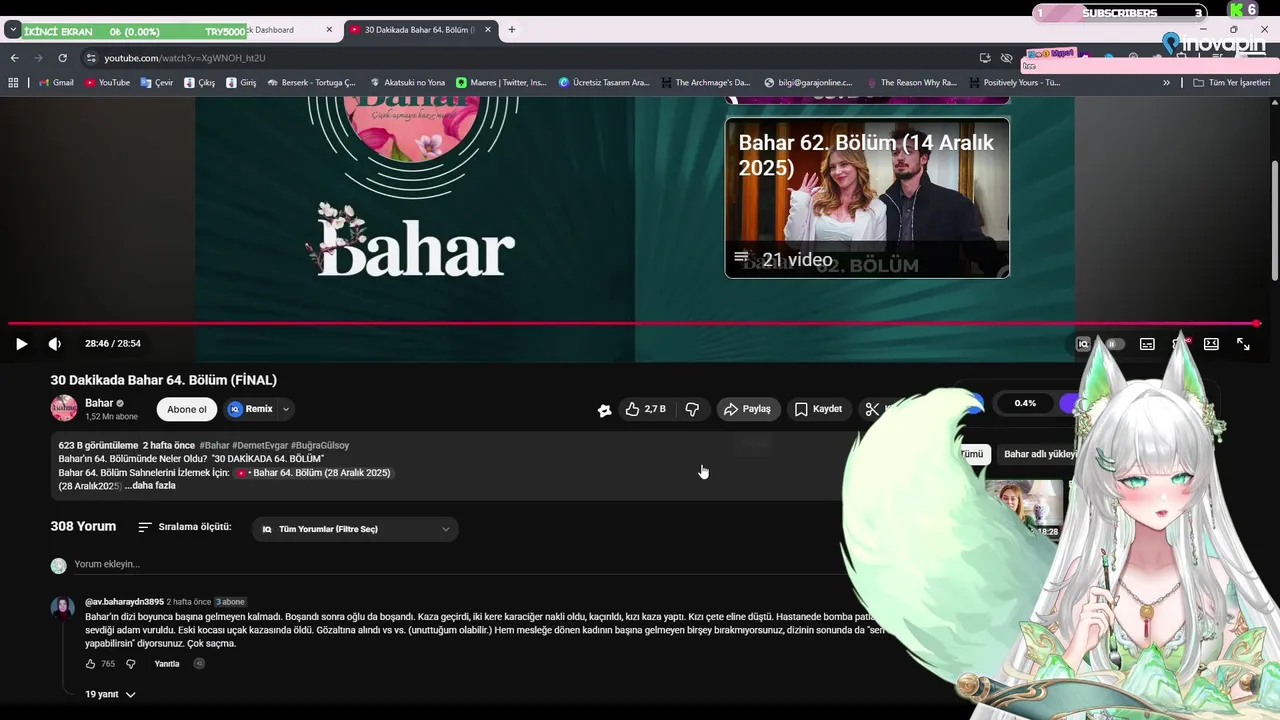Open bilgi@garajonline bookmark

pyautogui.click(x=808, y=83)
